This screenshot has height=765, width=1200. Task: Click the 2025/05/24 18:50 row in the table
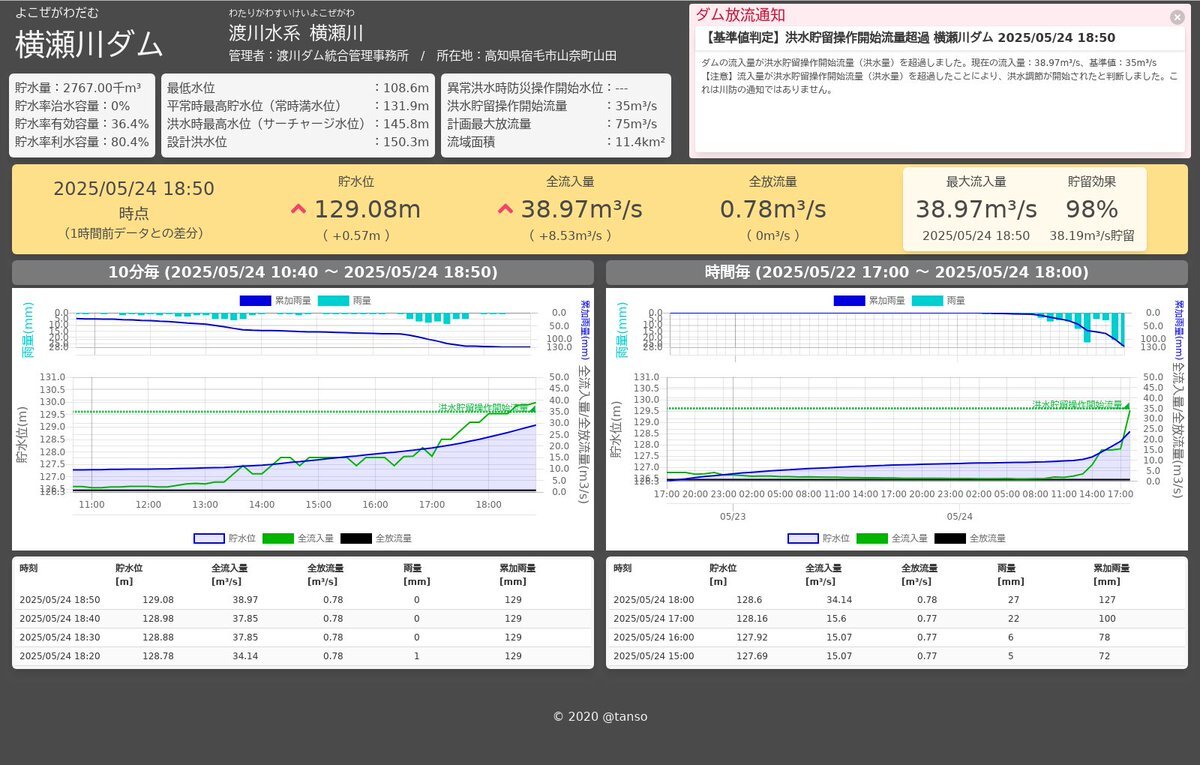pyautogui.click(x=302, y=600)
